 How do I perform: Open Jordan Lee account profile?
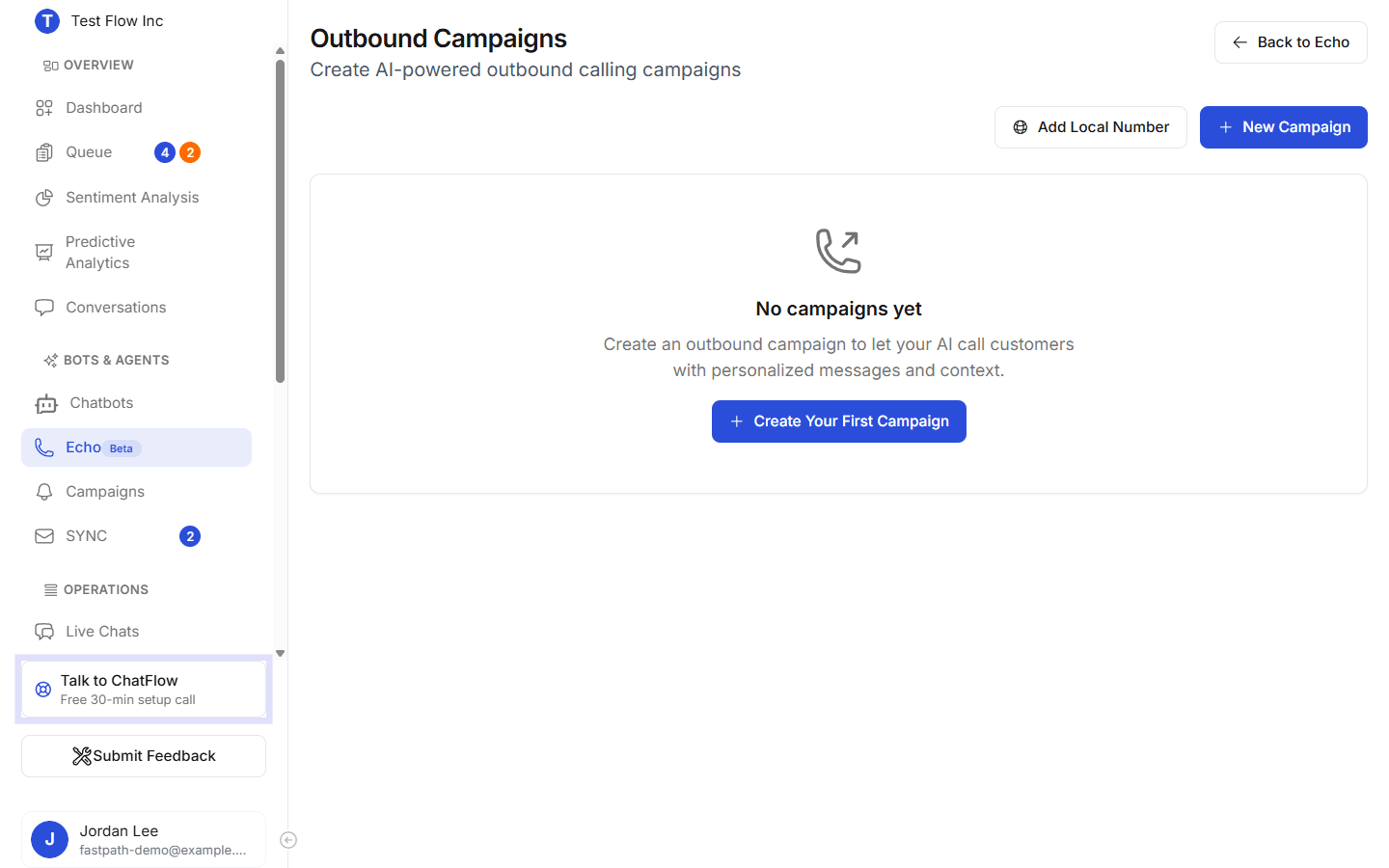tap(144, 840)
